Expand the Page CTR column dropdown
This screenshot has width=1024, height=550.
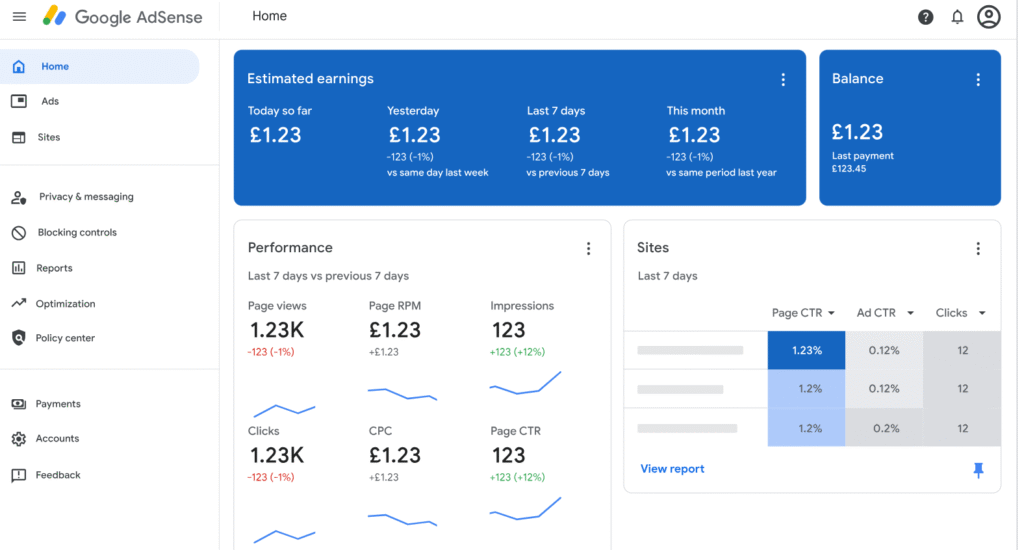tap(831, 314)
